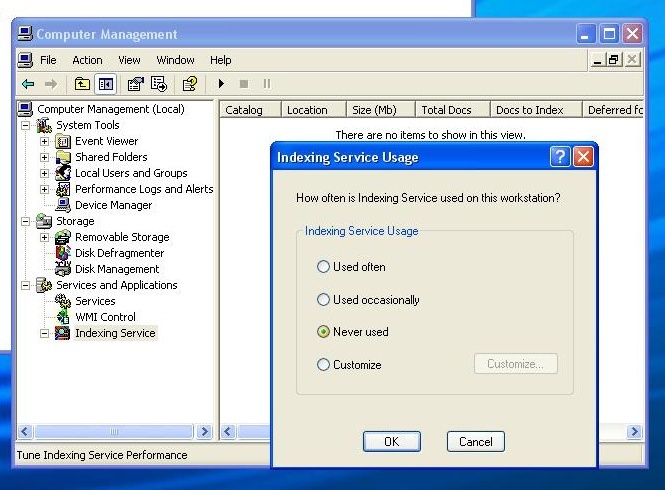Click the tree pane horizontal scrollbar thumb

tap(114, 431)
